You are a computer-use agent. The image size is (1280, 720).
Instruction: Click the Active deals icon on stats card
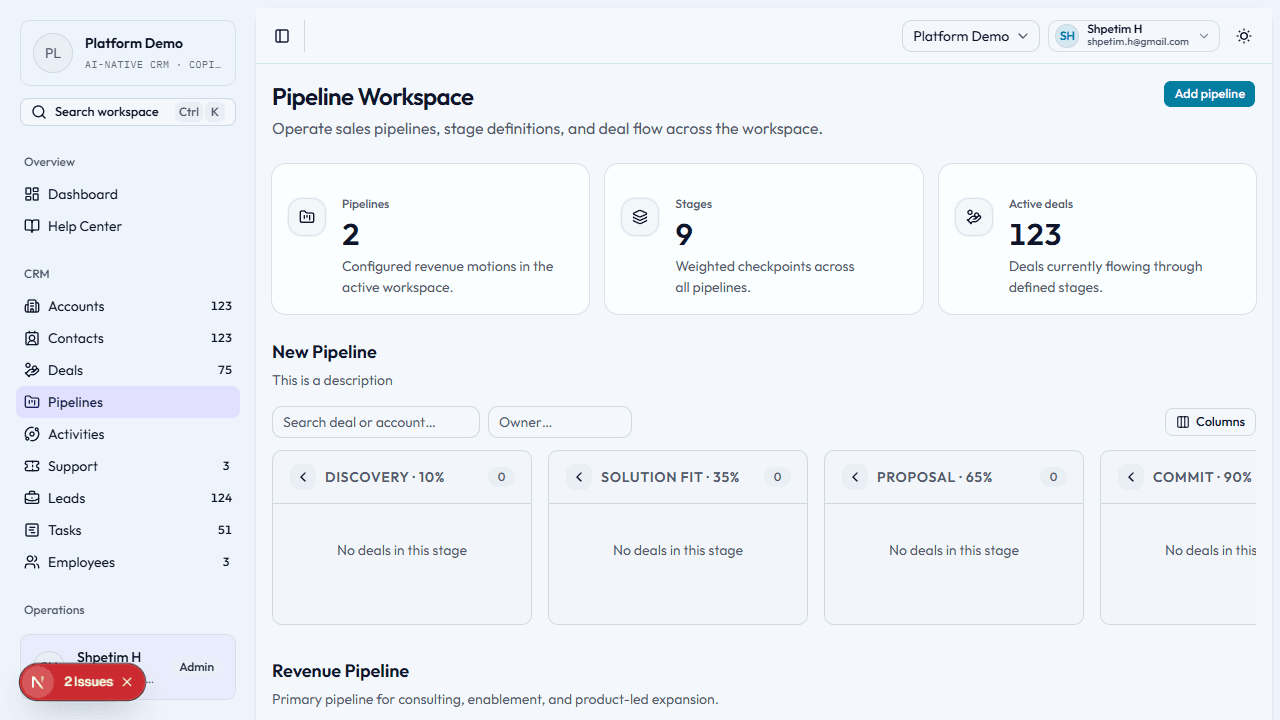coord(973,216)
